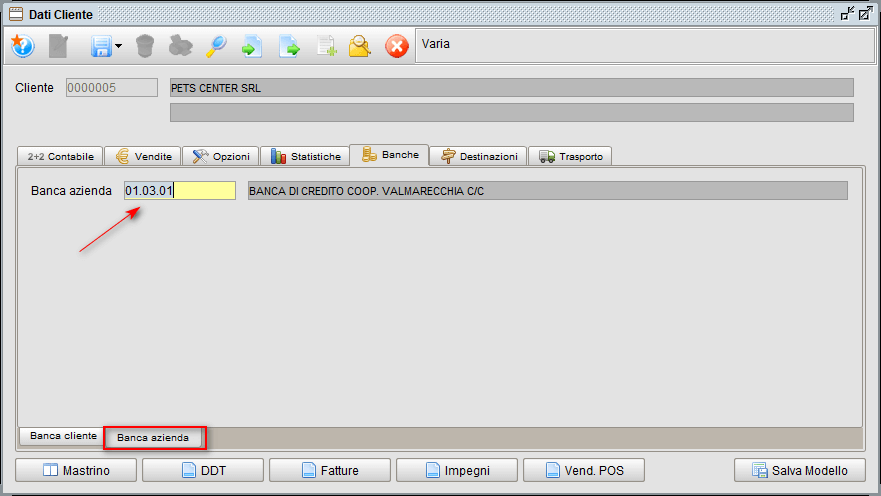Viewport: 881px width, 496px height.
Task: Click the greyed trash bin delete icon
Action: (145, 46)
